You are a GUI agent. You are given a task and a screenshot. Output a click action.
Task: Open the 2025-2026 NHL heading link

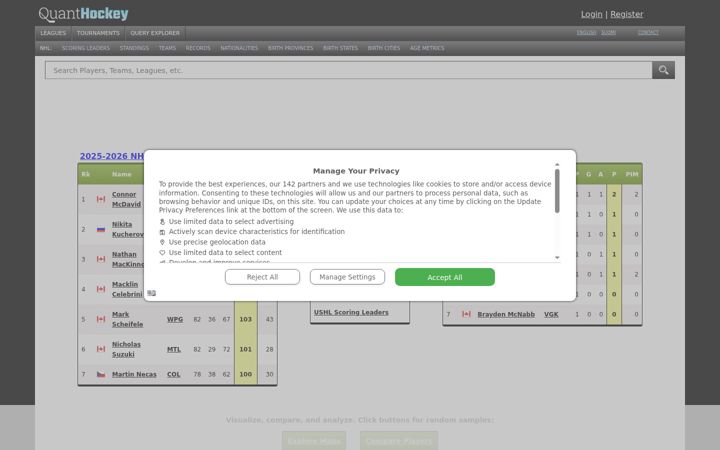(x=112, y=156)
